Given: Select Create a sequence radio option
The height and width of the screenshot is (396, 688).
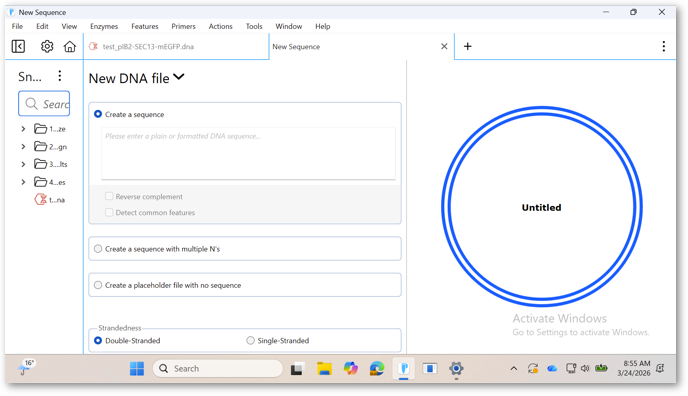Looking at the screenshot, I should coord(98,114).
